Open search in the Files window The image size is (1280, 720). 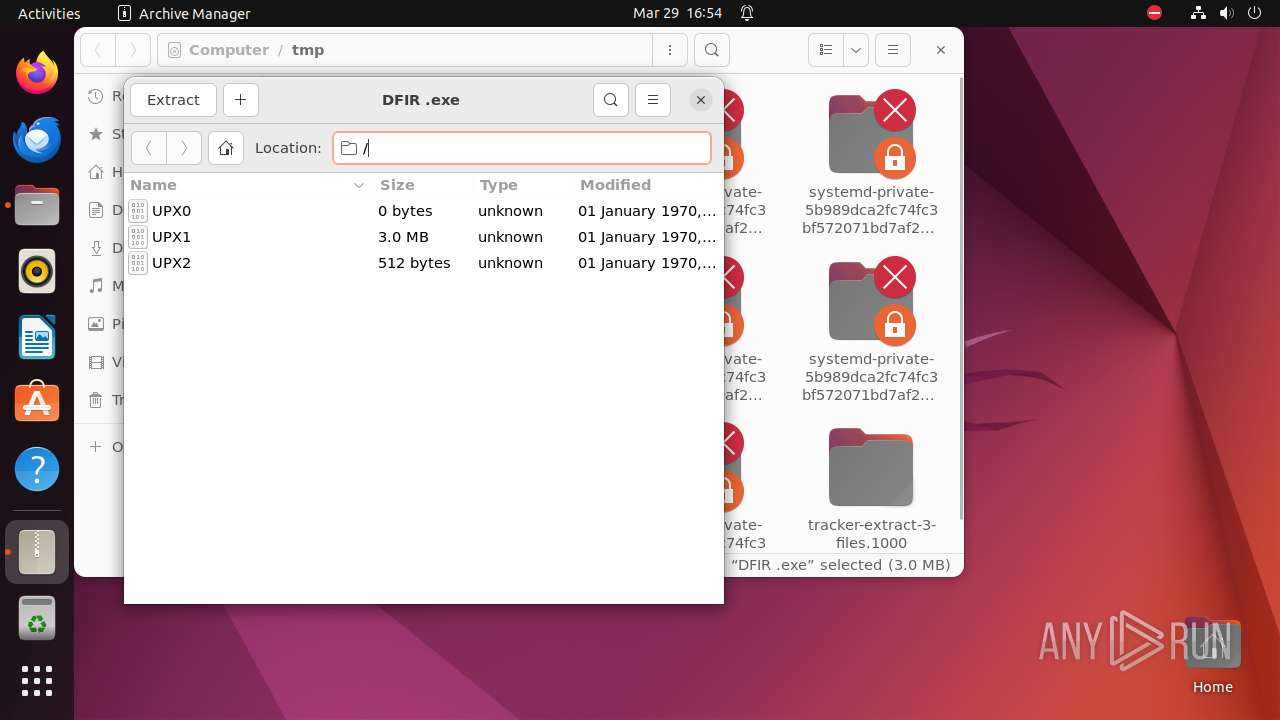tap(711, 50)
